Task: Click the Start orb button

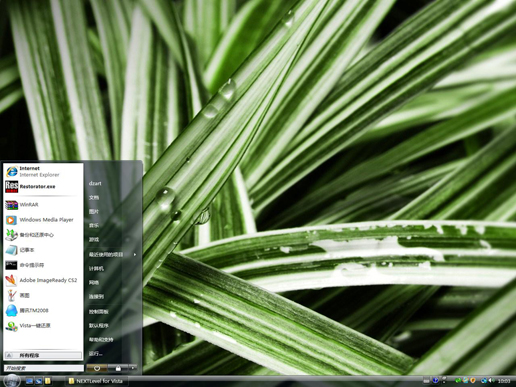Action: pyautogui.click(x=11, y=381)
